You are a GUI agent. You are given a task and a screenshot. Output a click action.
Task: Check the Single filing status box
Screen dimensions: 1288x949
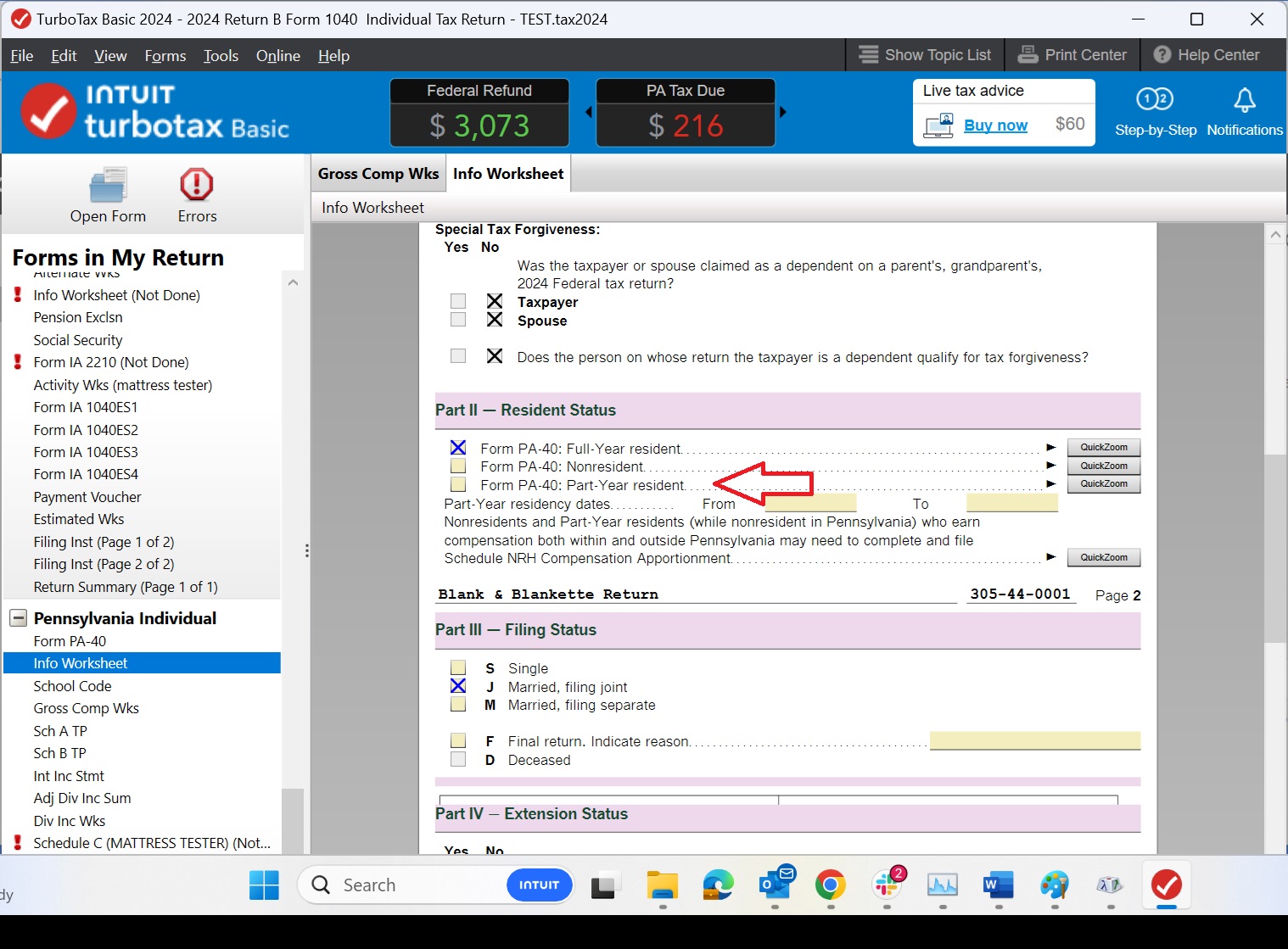tap(458, 668)
